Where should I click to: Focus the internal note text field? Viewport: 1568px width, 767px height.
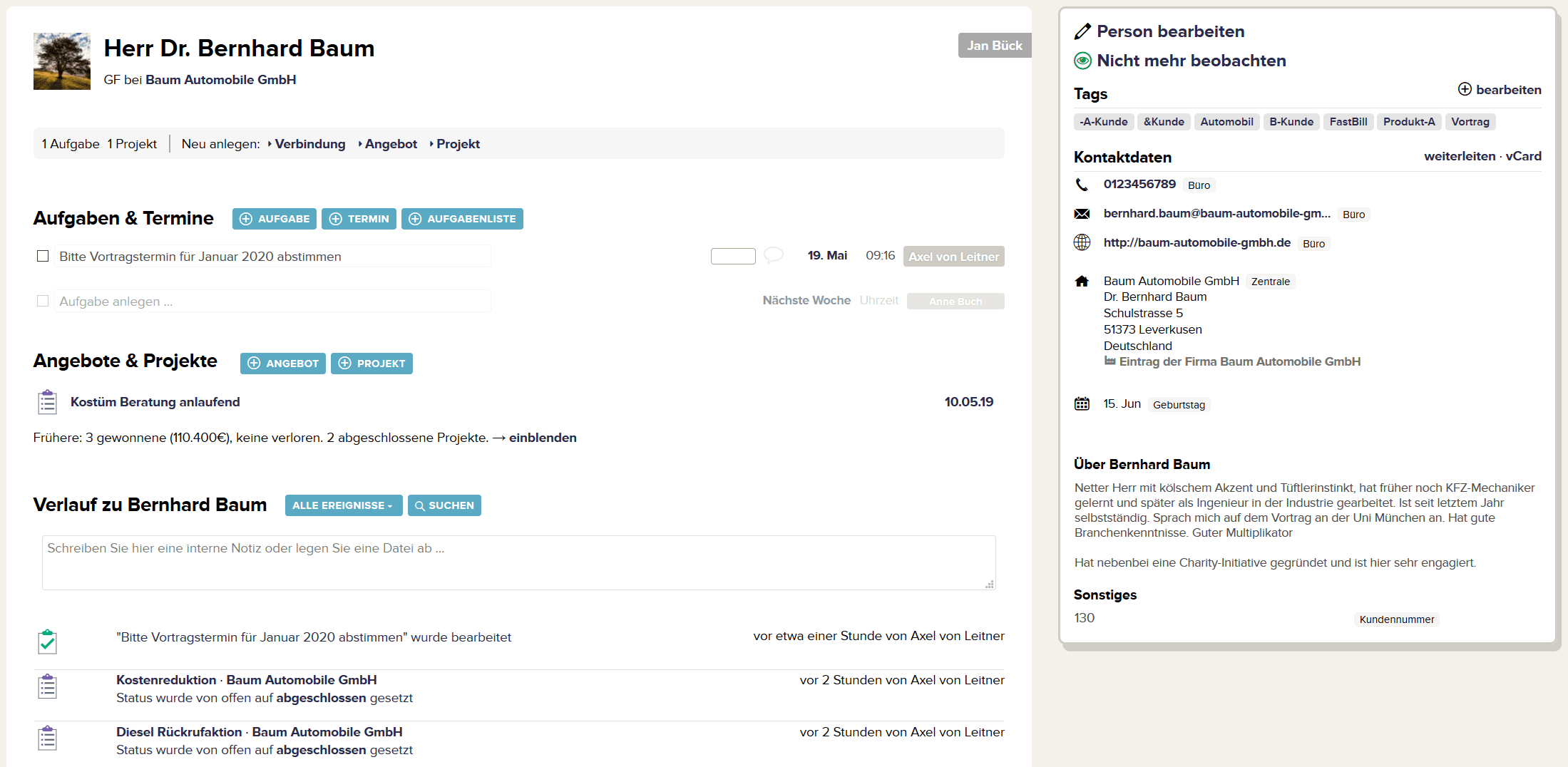coord(518,562)
